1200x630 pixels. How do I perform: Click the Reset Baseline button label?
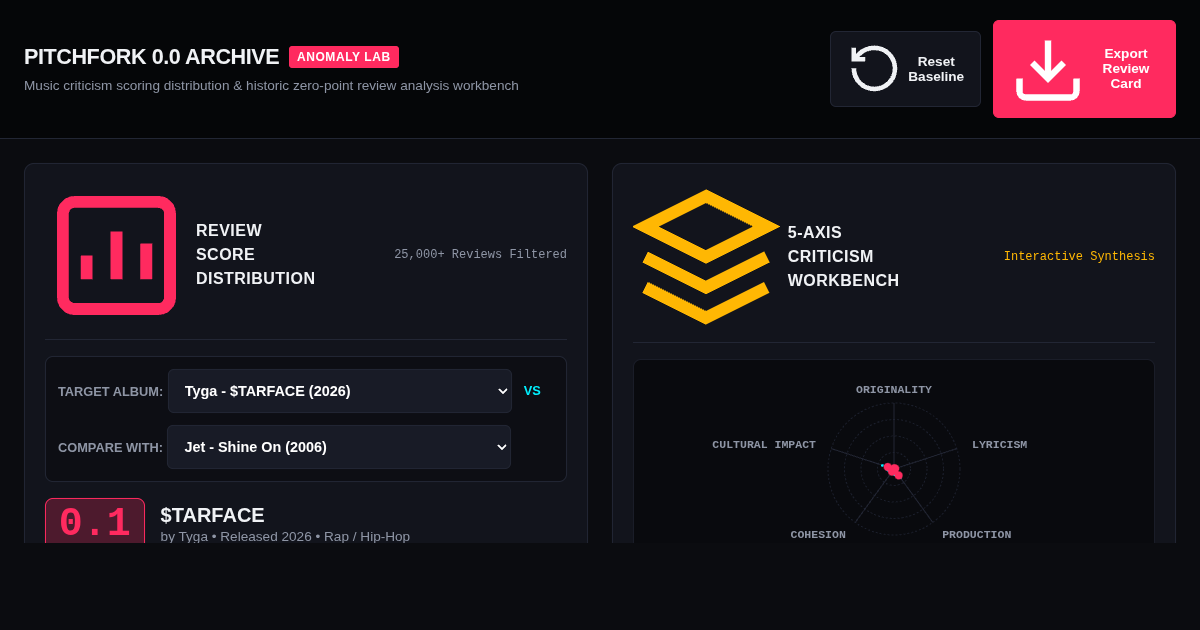[x=936, y=69]
